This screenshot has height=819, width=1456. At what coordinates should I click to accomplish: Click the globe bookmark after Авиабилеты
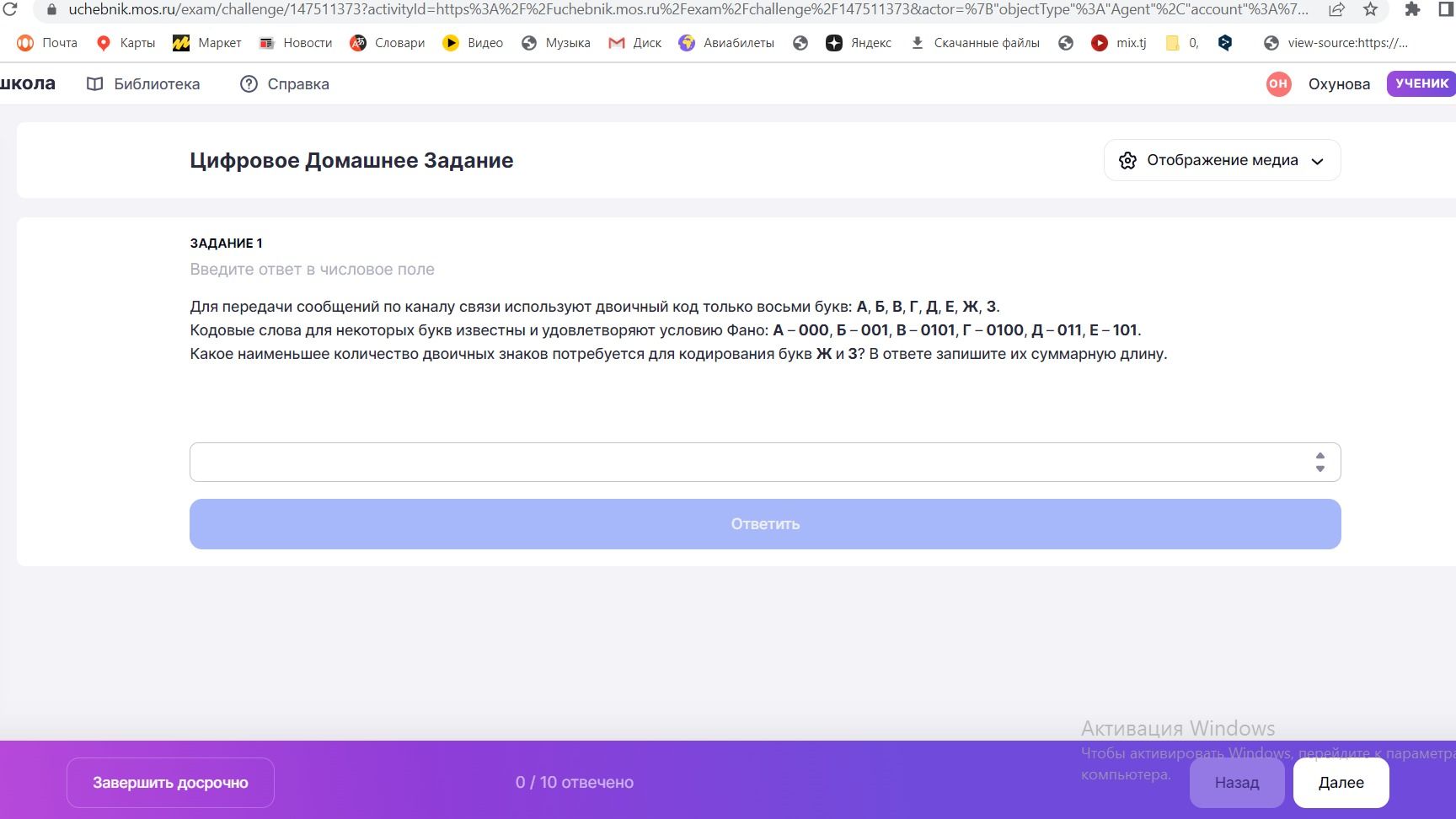[800, 43]
